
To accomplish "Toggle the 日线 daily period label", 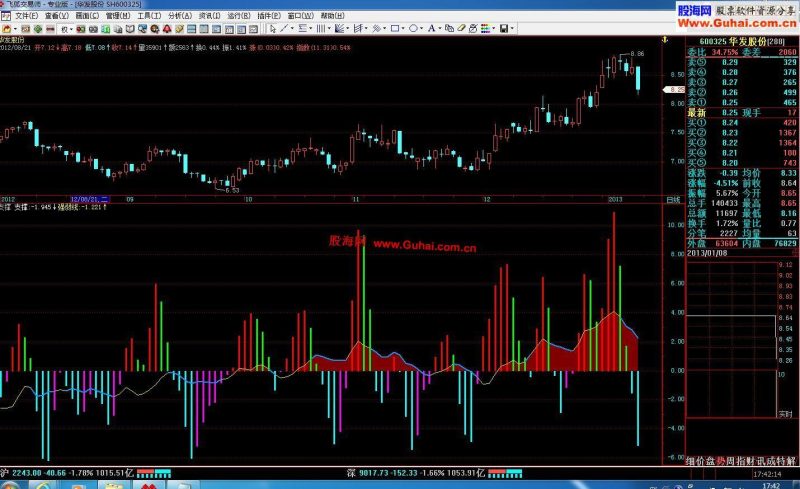I will tap(673, 200).
